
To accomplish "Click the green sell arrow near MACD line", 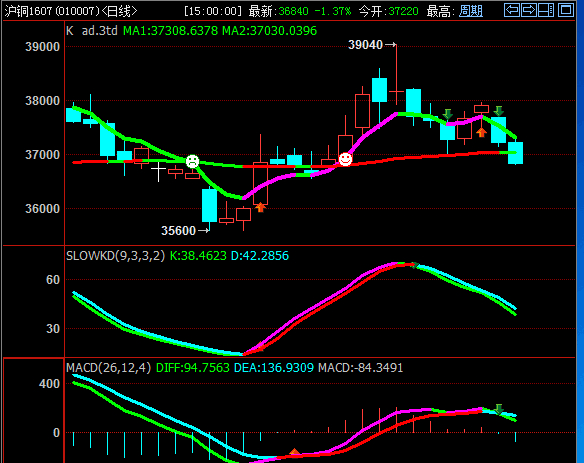I will (499, 409).
